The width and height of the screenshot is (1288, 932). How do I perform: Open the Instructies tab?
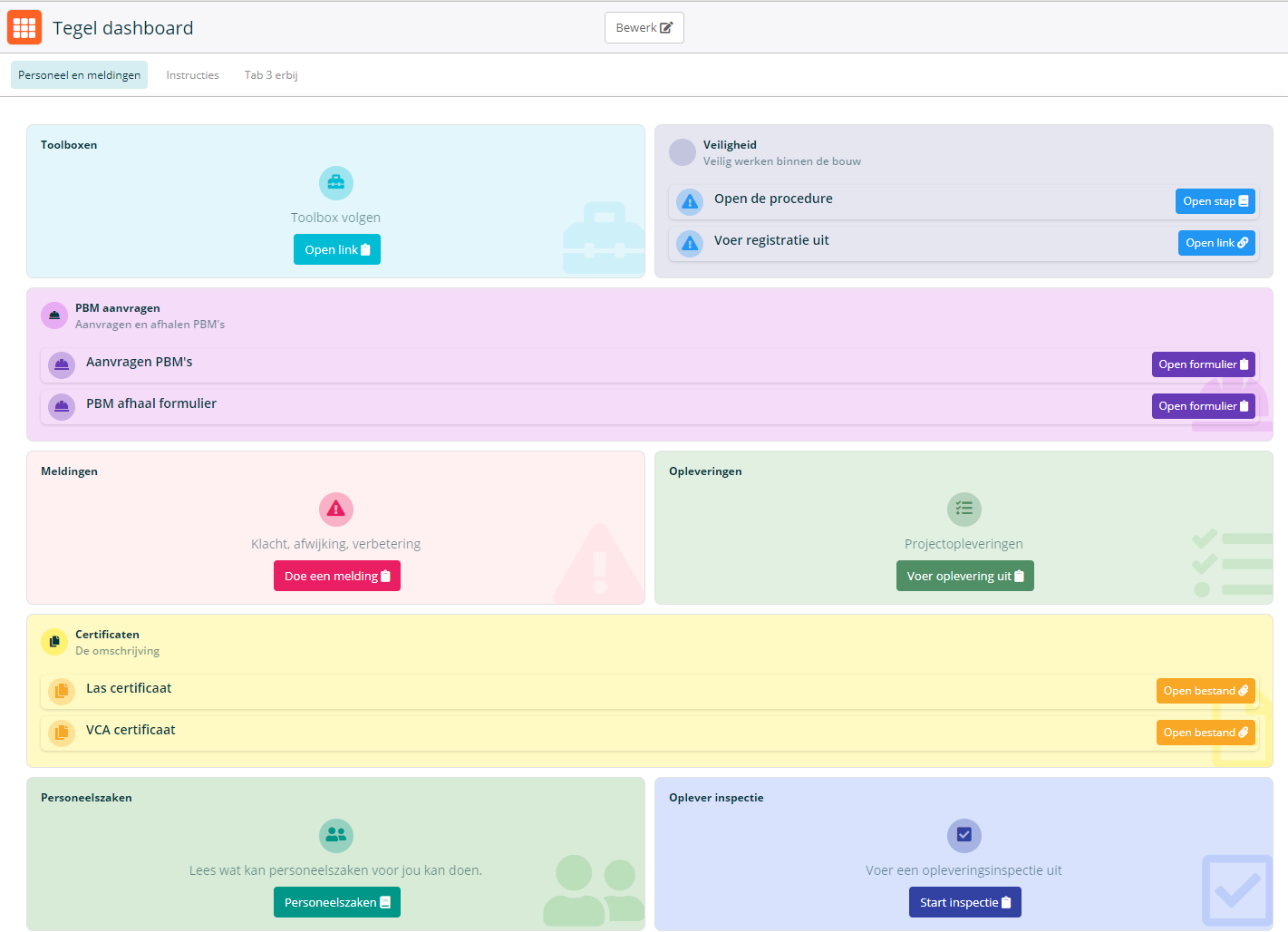point(192,75)
